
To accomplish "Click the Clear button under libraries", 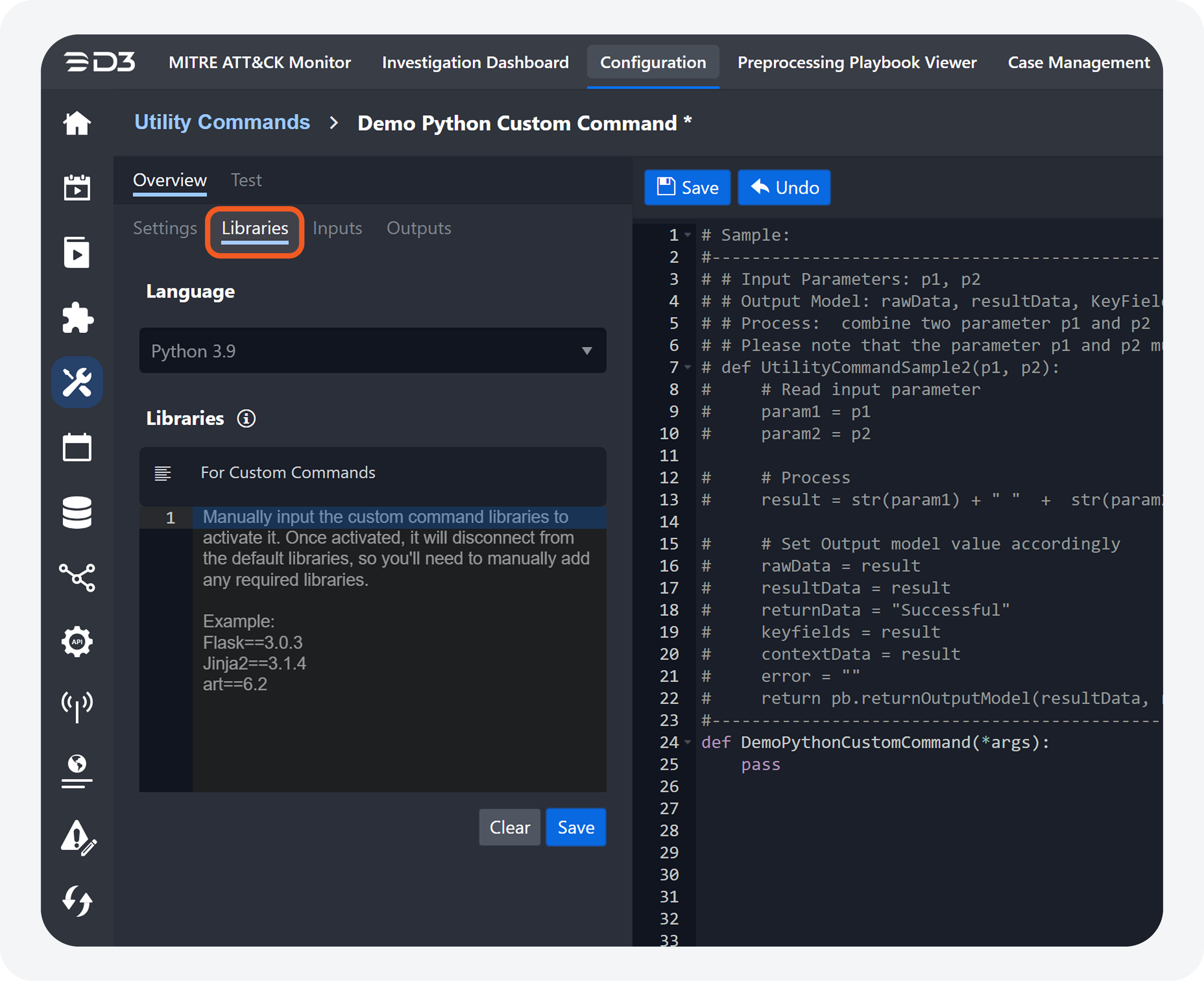I will [x=509, y=827].
